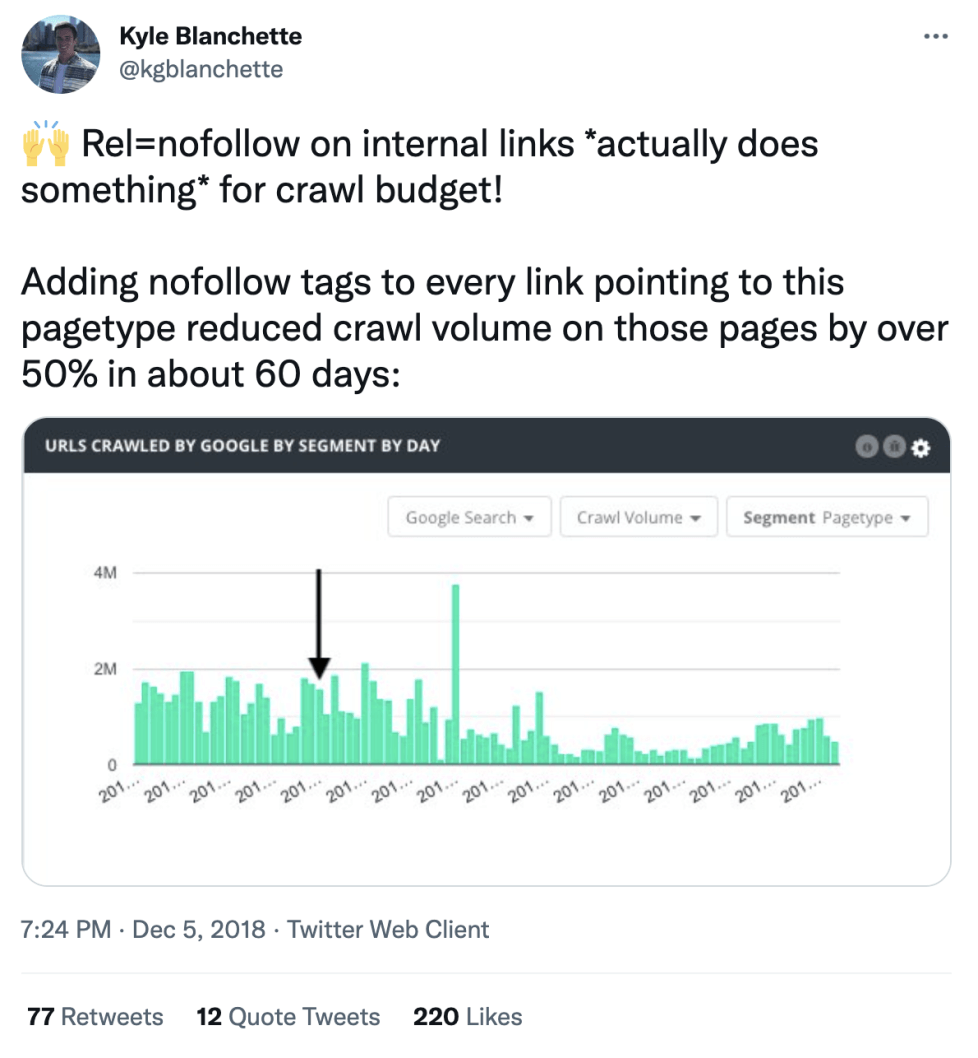This screenshot has width=978, height=1058.
Task: Click Kyle Blanchette's profile avatar
Action: 61,55
